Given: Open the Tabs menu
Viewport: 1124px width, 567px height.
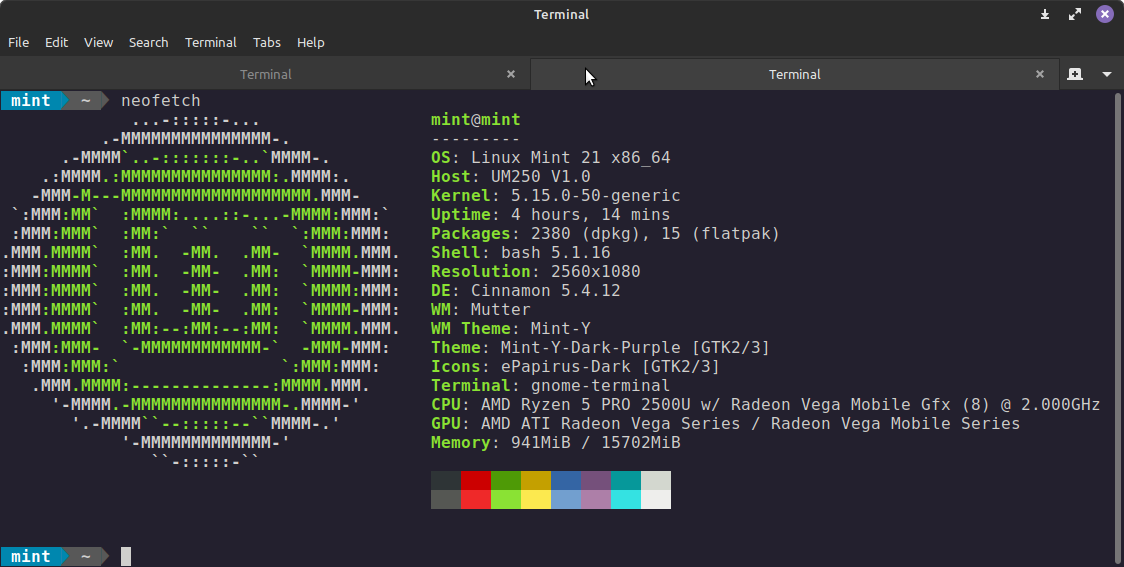Looking at the screenshot, I should click(x=267, y=42).
